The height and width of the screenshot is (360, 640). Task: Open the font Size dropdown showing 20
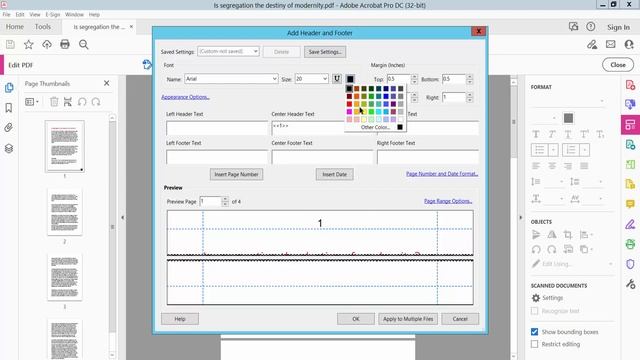click(311, 79)
